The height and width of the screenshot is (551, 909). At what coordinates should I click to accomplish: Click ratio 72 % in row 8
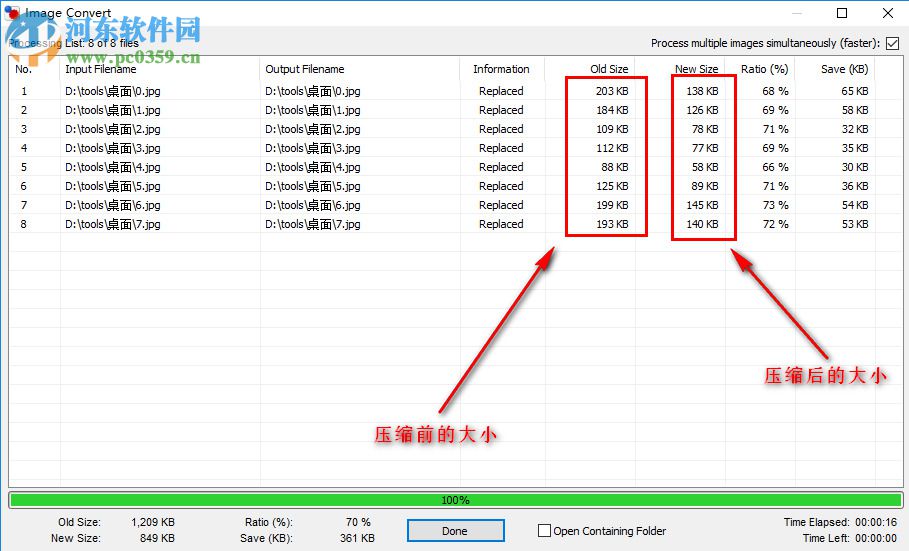pyautogui.click(x=776, y=224)
